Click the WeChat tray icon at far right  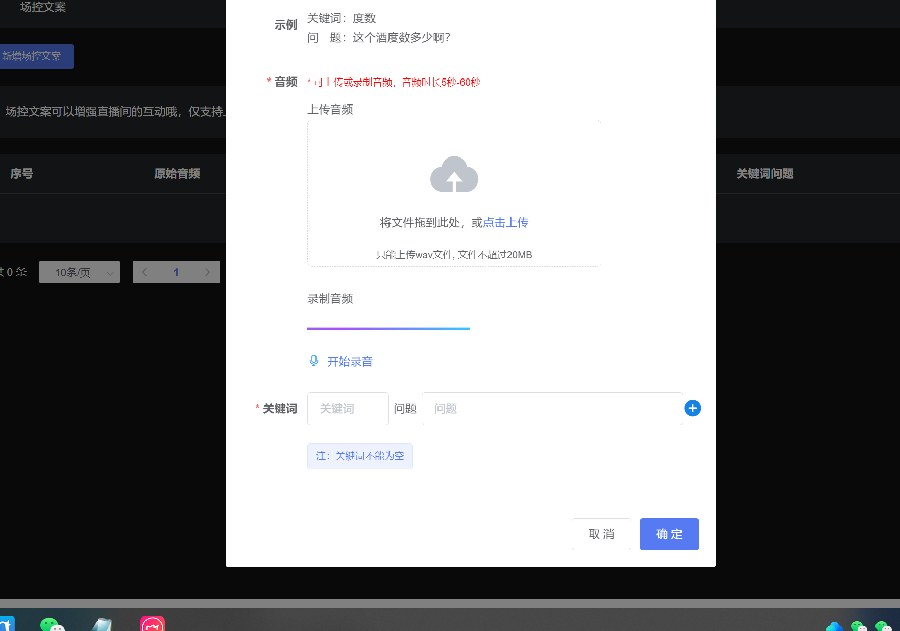click(x=883, y=626)
